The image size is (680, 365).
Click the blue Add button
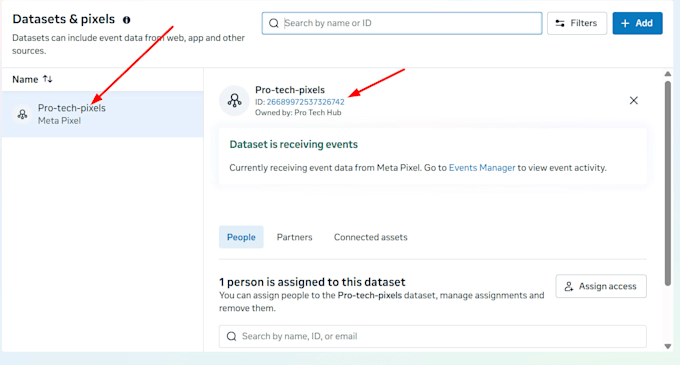click(637, 23)
